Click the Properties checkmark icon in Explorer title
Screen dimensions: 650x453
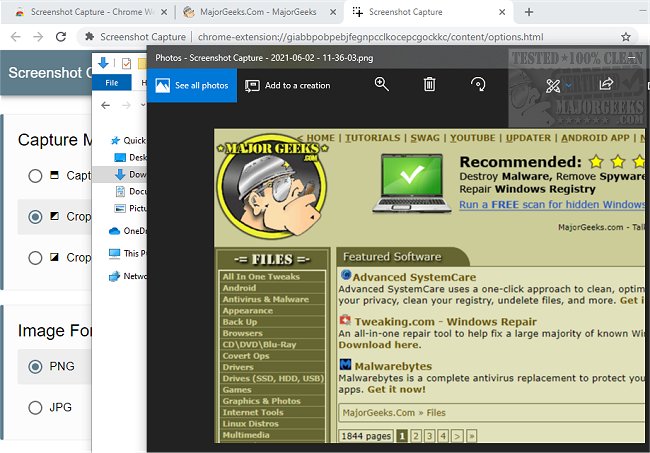126,63
